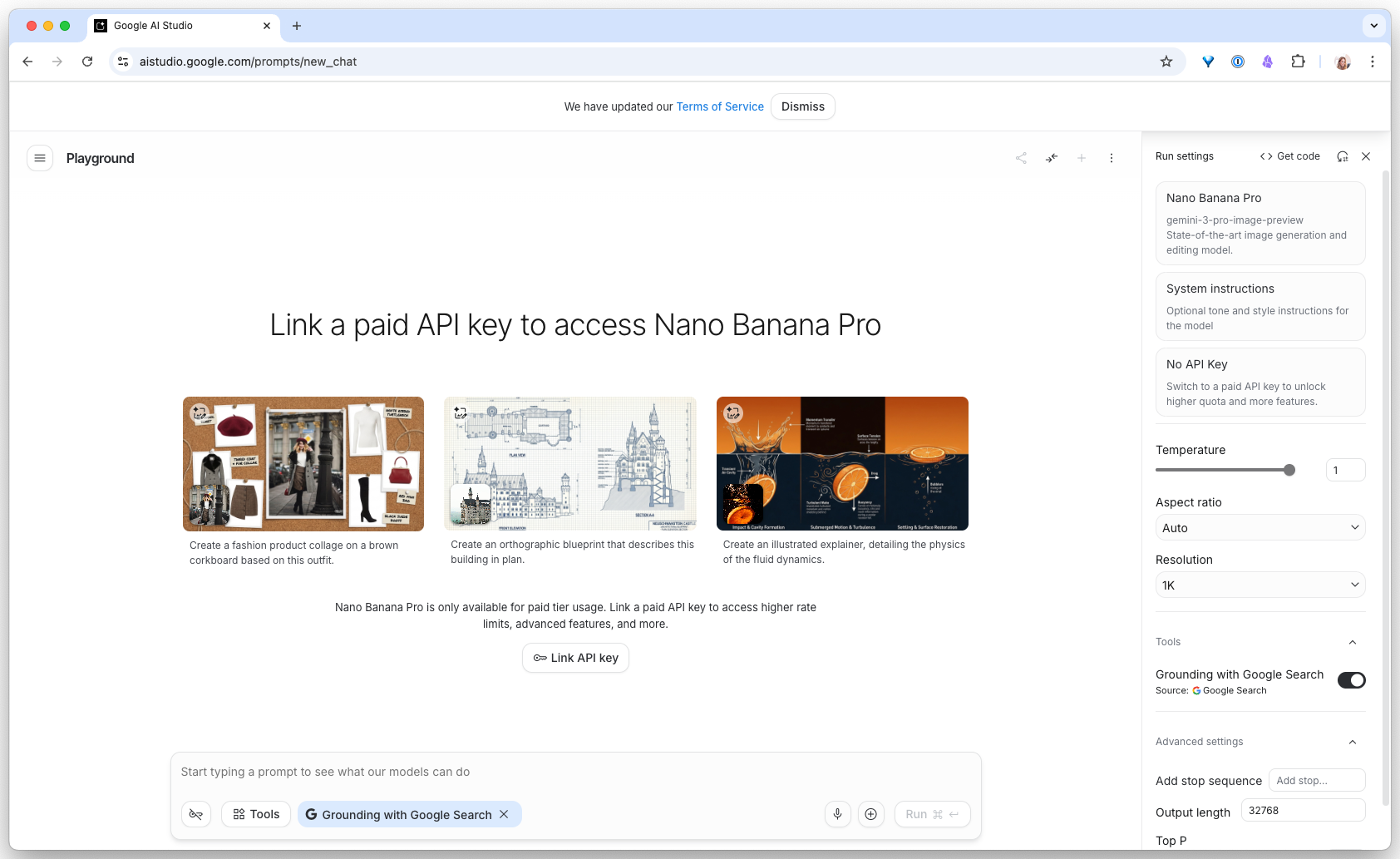Click the Output length field

[1303, 810]
